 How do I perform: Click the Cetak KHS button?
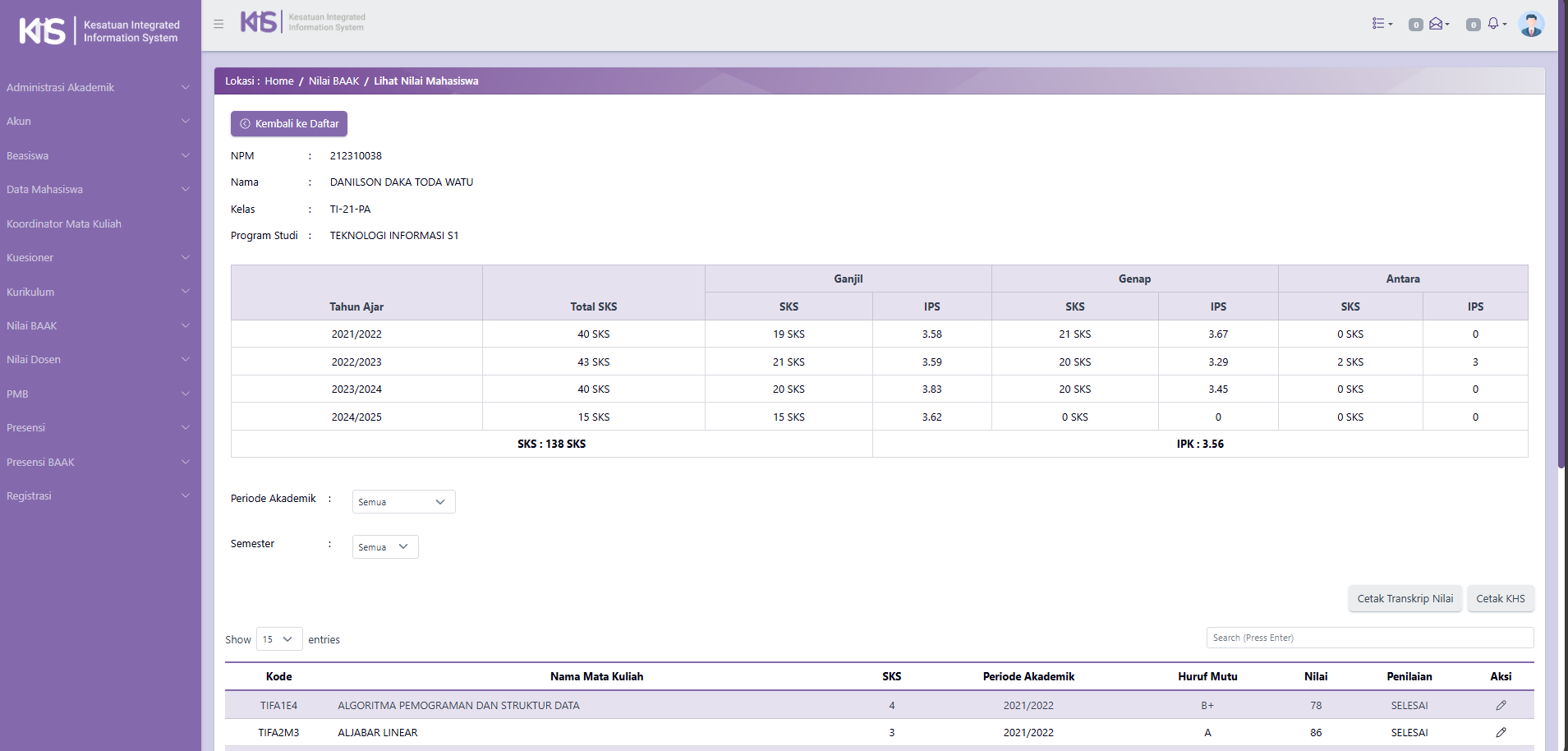click(1500, 598)
